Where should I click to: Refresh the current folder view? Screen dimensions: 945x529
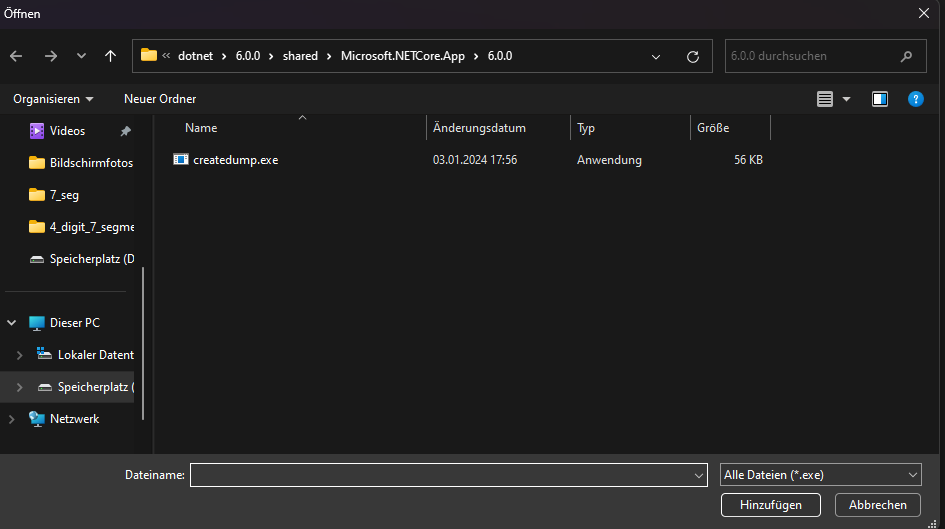click(693, 57)
